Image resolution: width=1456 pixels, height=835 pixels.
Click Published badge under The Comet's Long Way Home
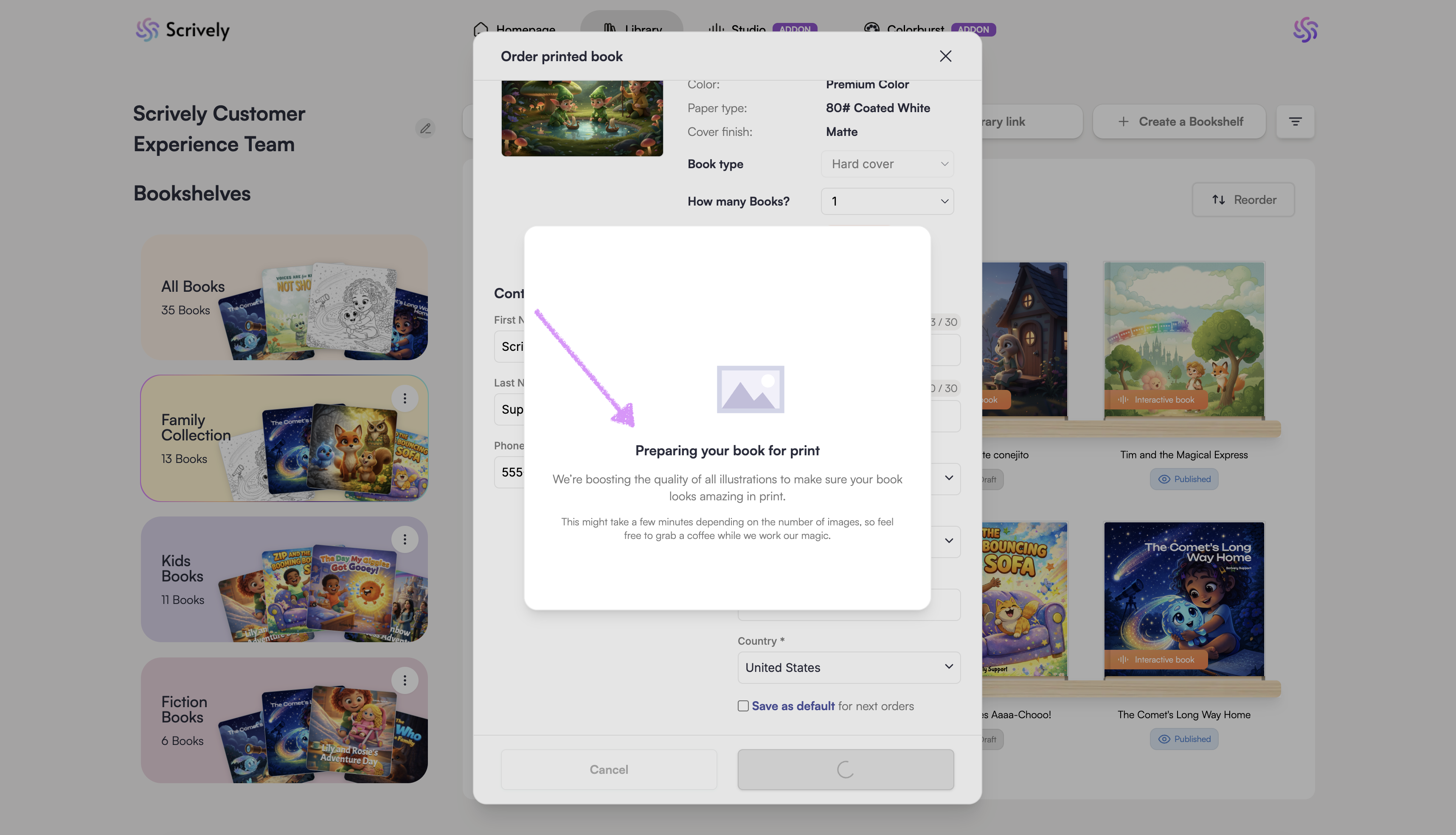click(1184, 739)
